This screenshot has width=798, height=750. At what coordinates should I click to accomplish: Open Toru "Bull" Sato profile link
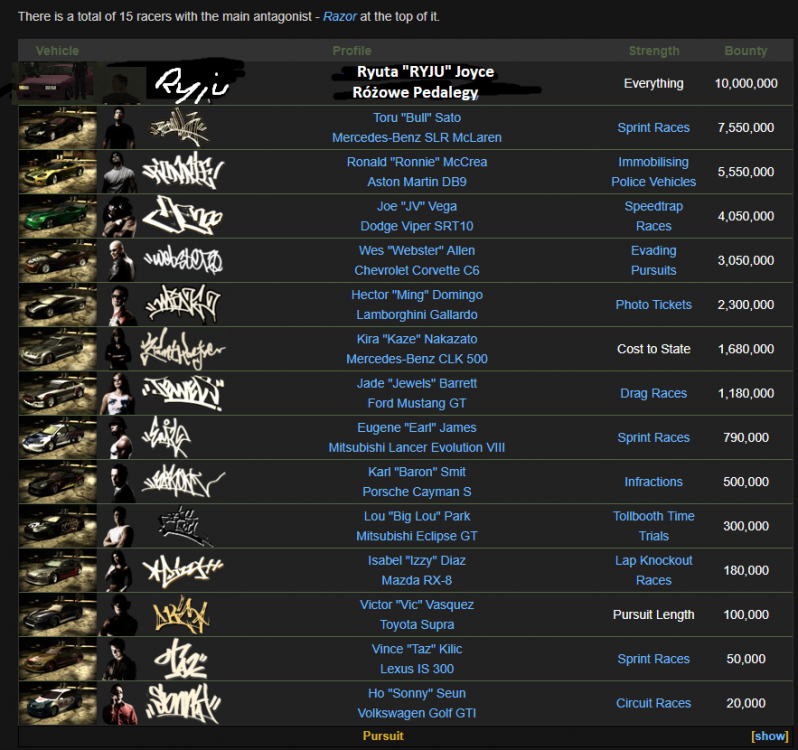417,118
